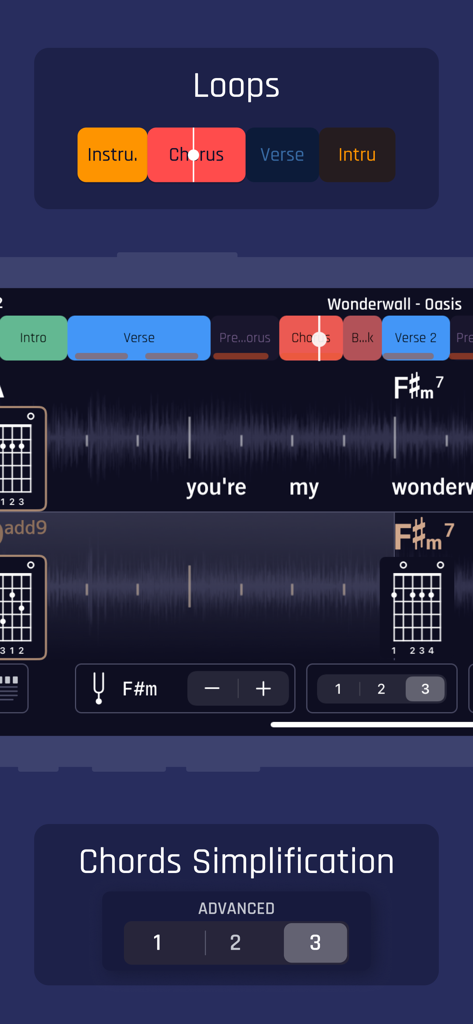This screenshot has height=1024, width=473.
Task: Lower the key with the minus button
Action: [212, 688]
